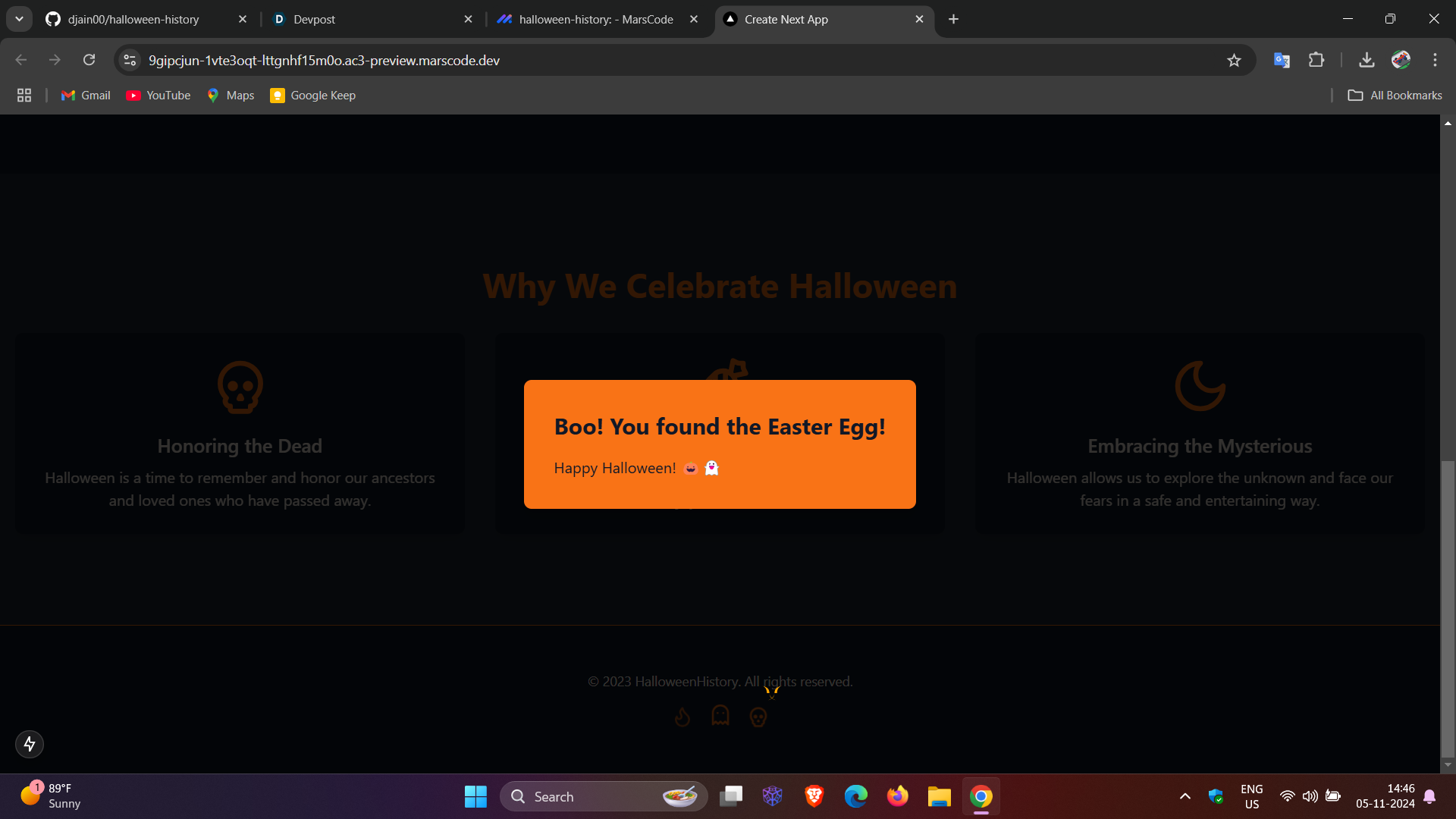Expand the tab search dropdown arrow
The height and width of the screenshot is (819, 1456).
[x=19, y=19]
